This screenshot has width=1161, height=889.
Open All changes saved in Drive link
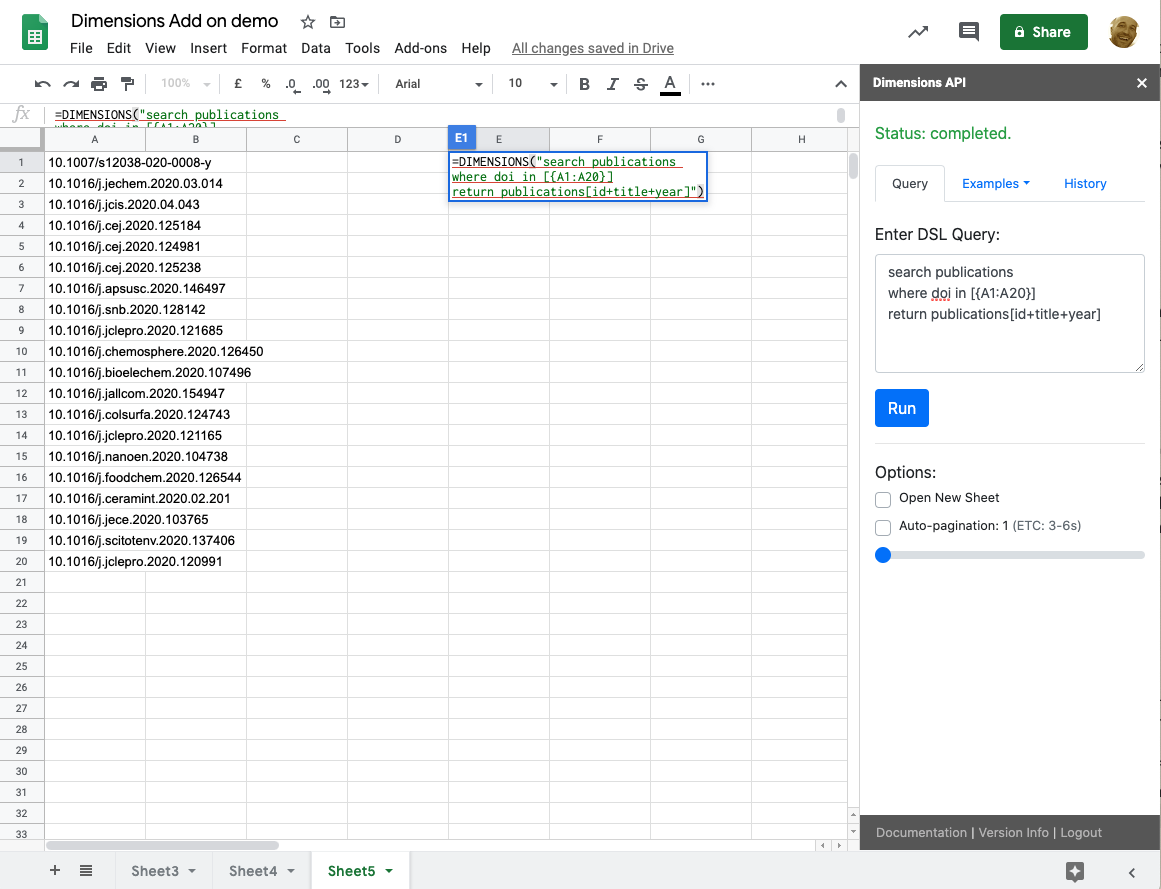pos(592,48)
